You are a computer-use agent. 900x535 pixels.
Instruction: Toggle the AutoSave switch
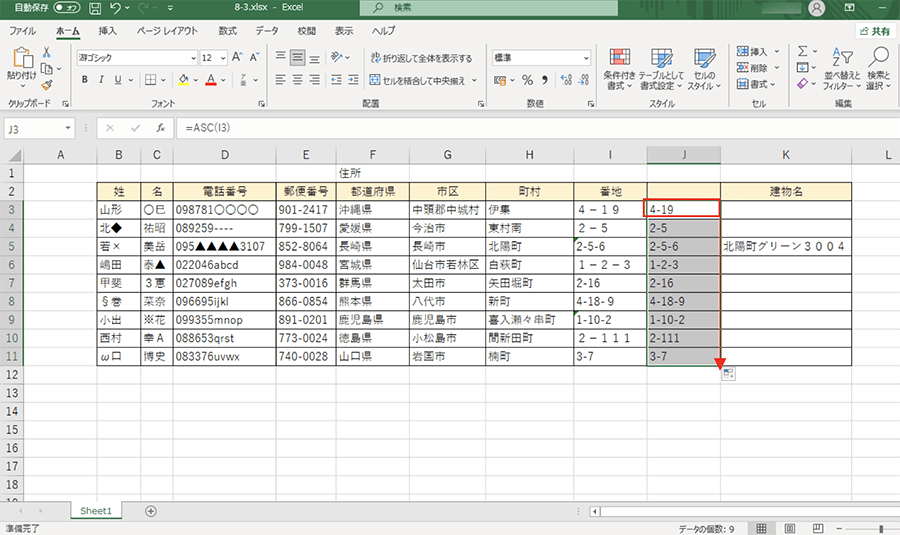tap(65, 8)
